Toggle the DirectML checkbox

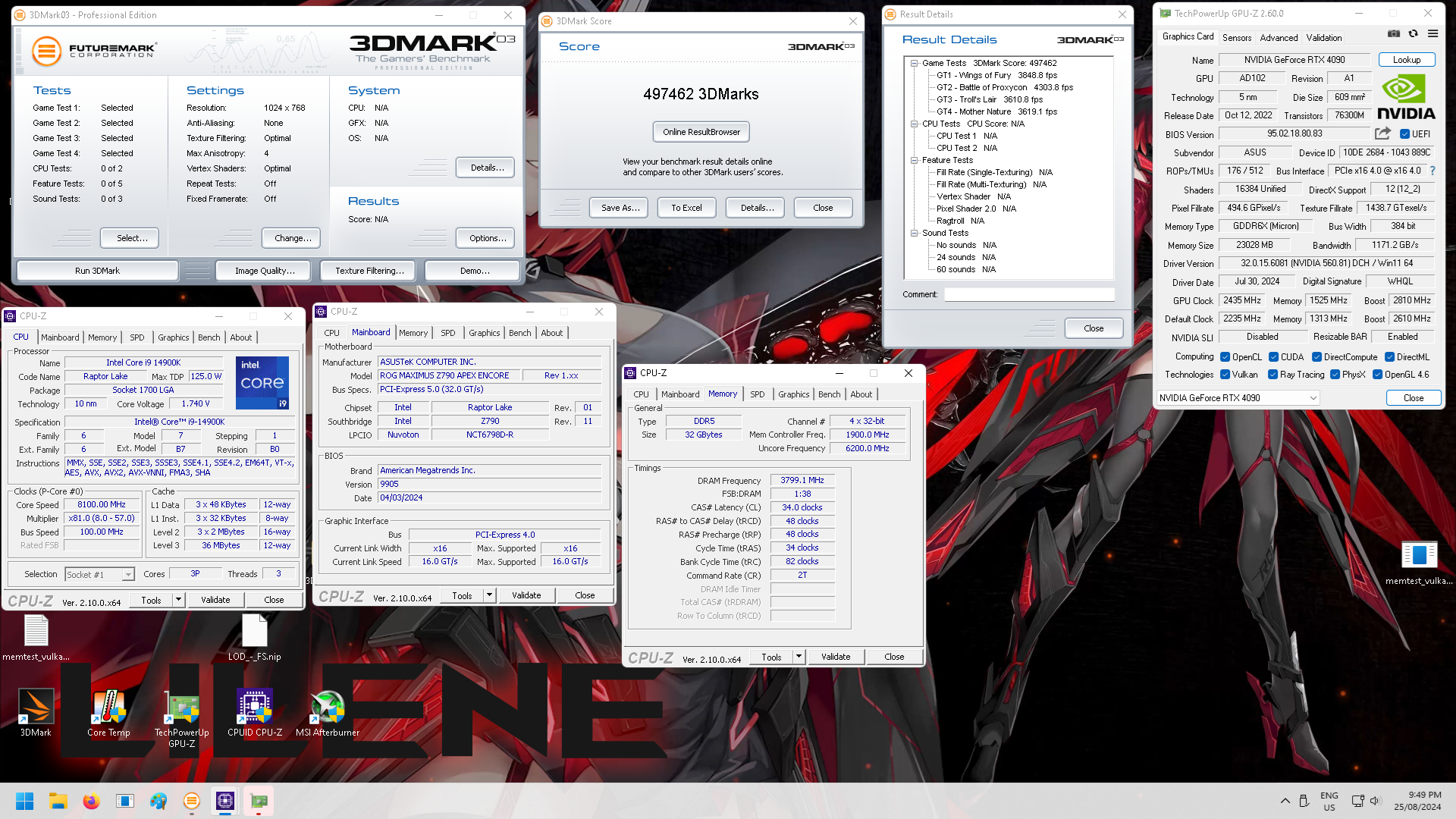point(1390,357)
